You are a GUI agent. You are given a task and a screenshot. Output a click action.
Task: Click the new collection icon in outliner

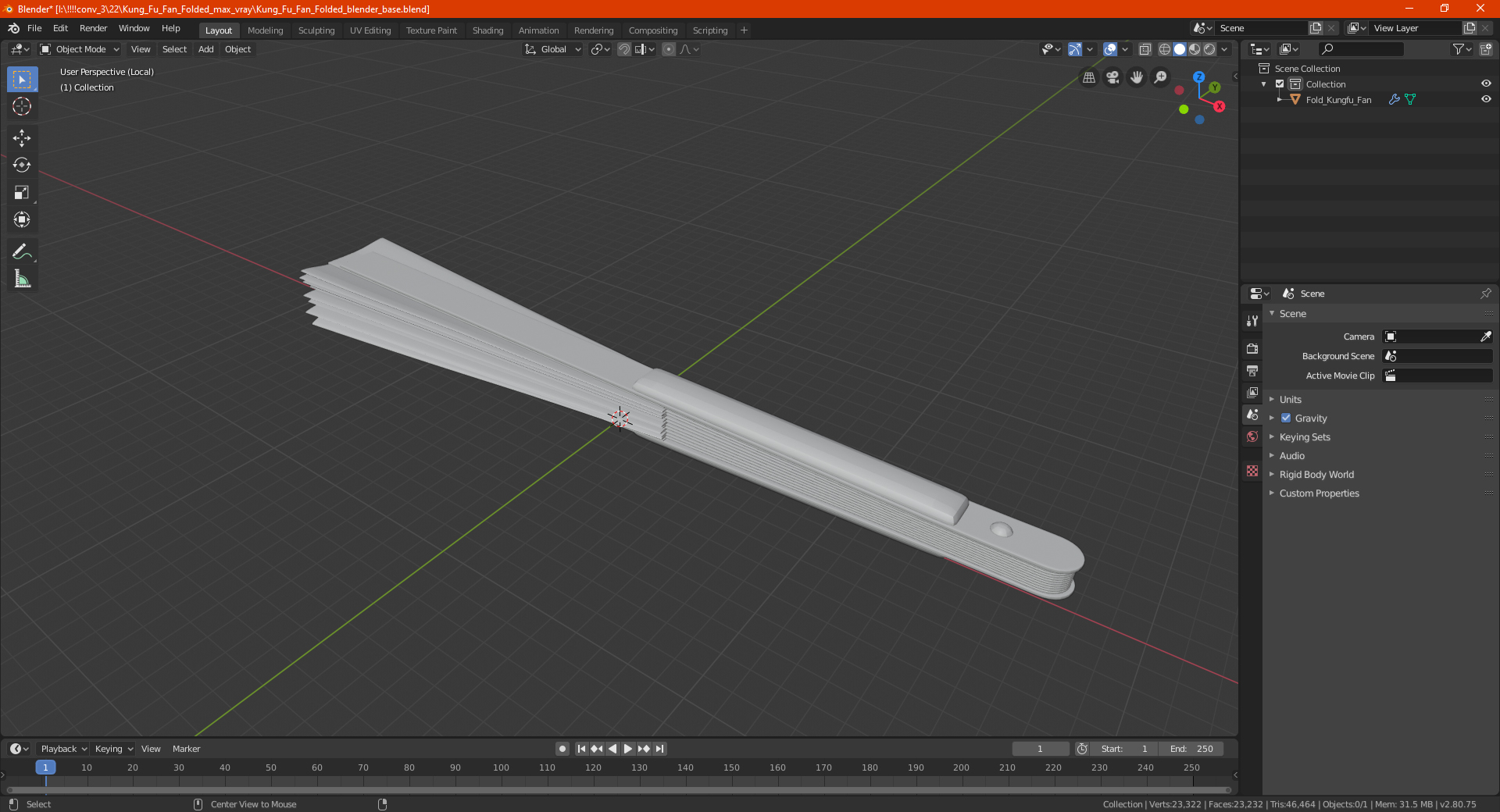point(1485,49)
